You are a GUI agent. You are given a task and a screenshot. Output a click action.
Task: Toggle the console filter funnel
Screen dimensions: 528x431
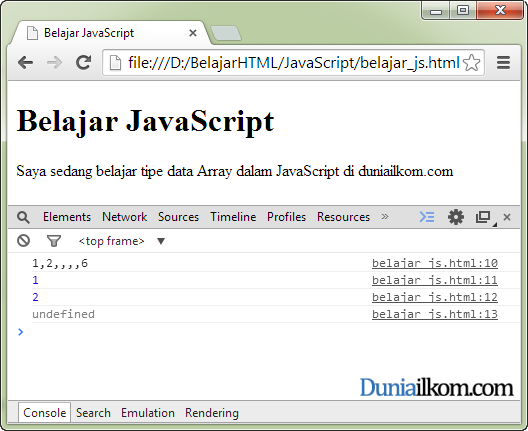click(x=54, y=241)
